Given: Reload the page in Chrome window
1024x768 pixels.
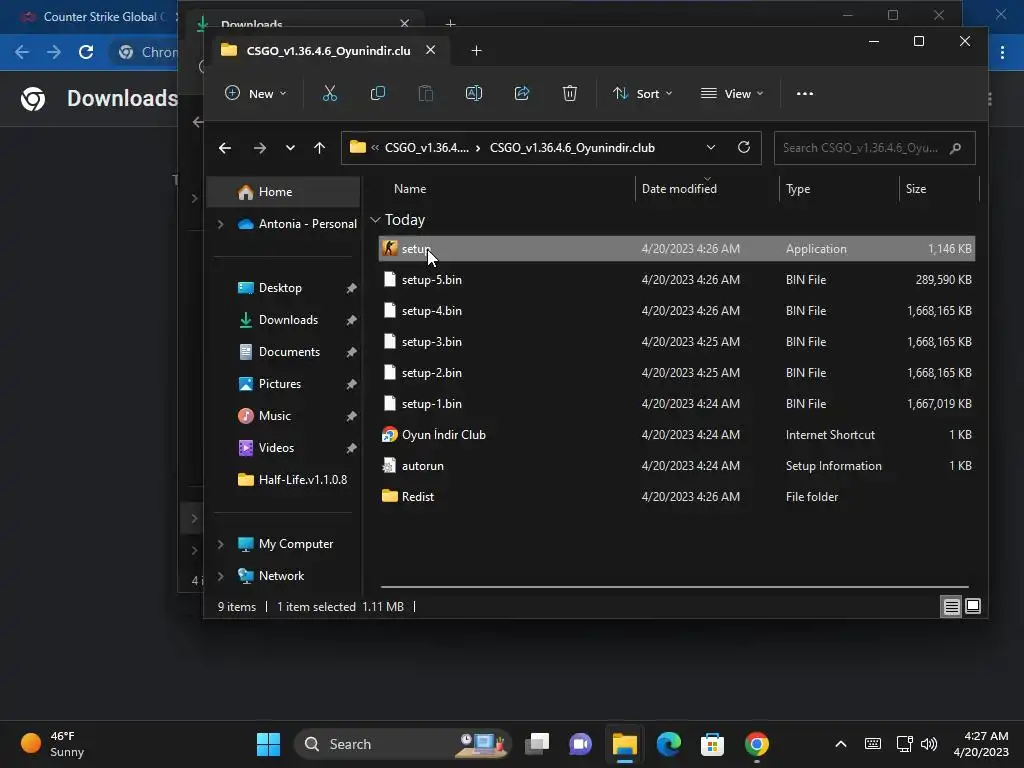Looking at the screenshot, I should pos(86,52).
